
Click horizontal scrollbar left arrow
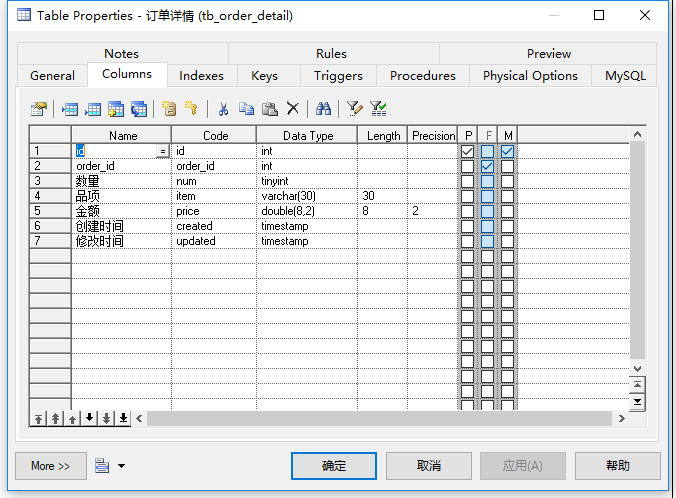(139, 418)
